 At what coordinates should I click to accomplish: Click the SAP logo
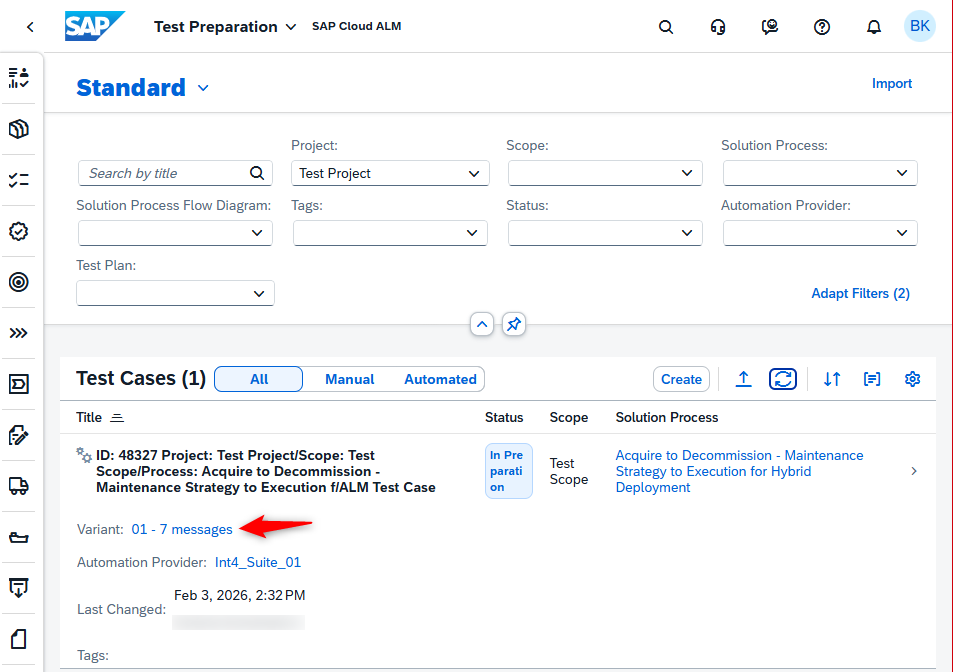point(94,26)
